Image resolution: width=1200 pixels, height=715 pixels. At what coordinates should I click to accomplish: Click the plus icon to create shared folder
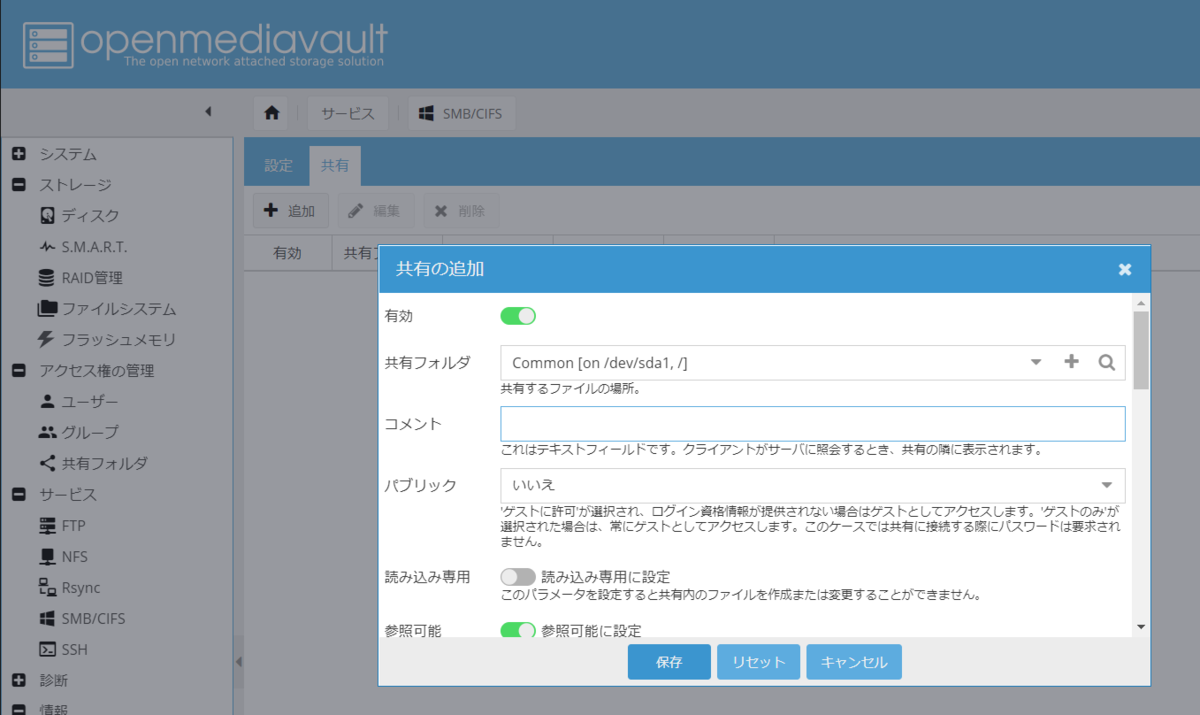click(x=1071, y=362)
